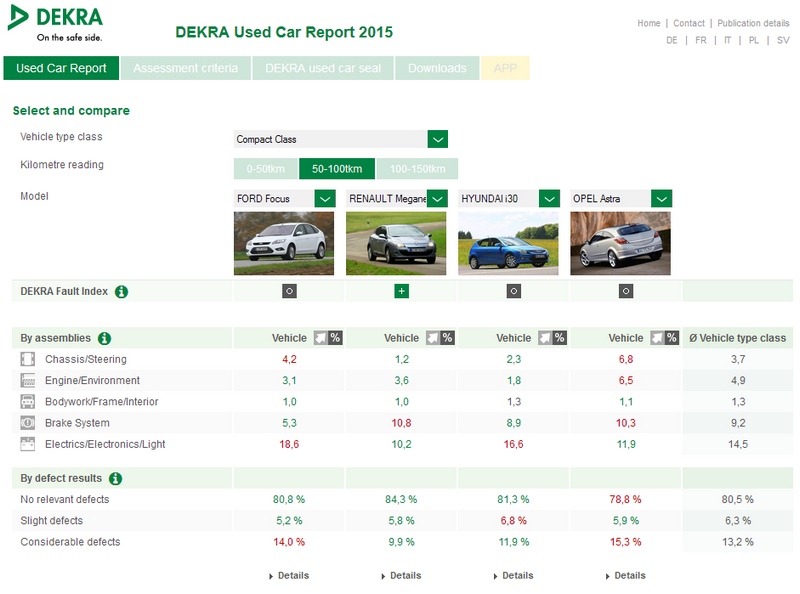Select the 50-100tkm kilometre reading
Image resolution: width=800 pixels, height=594 pixels.
(x=337, y=169)
